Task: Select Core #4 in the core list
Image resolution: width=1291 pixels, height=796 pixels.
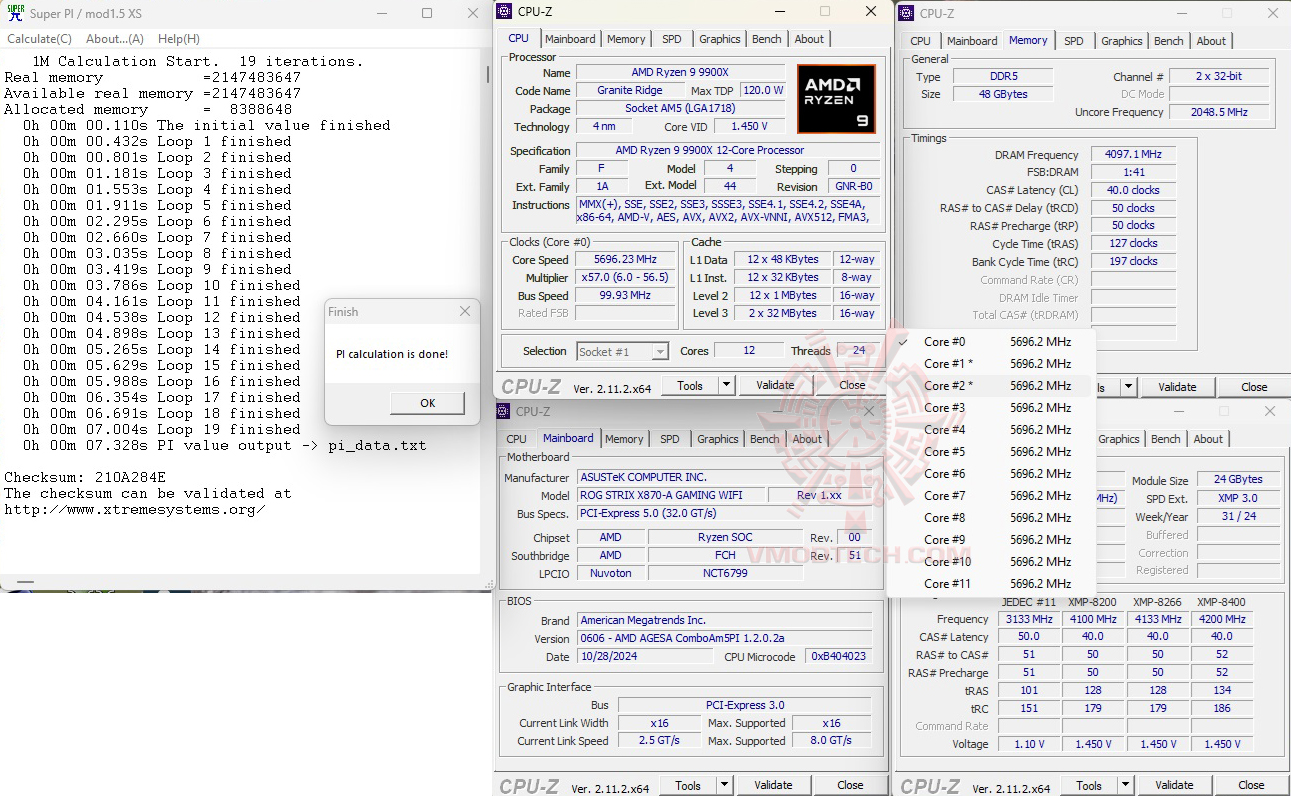Action: [x=991, y=430]
